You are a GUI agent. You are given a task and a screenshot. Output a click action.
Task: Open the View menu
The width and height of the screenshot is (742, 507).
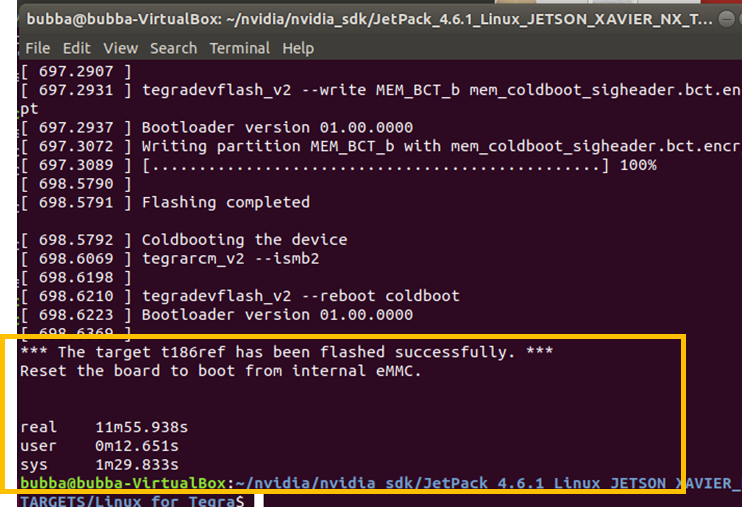click(120, 48)
